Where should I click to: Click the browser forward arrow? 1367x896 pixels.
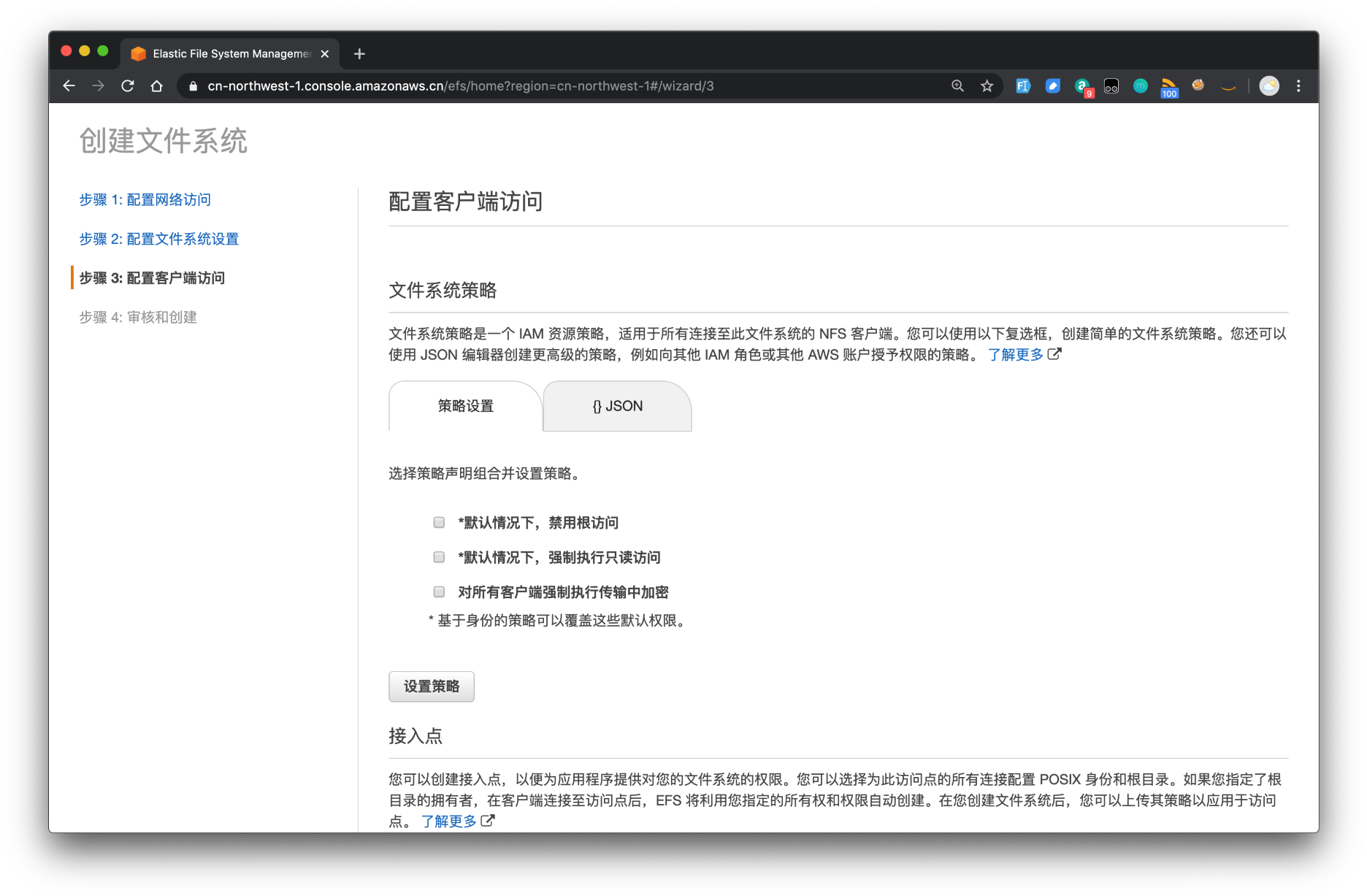point(98,86)
